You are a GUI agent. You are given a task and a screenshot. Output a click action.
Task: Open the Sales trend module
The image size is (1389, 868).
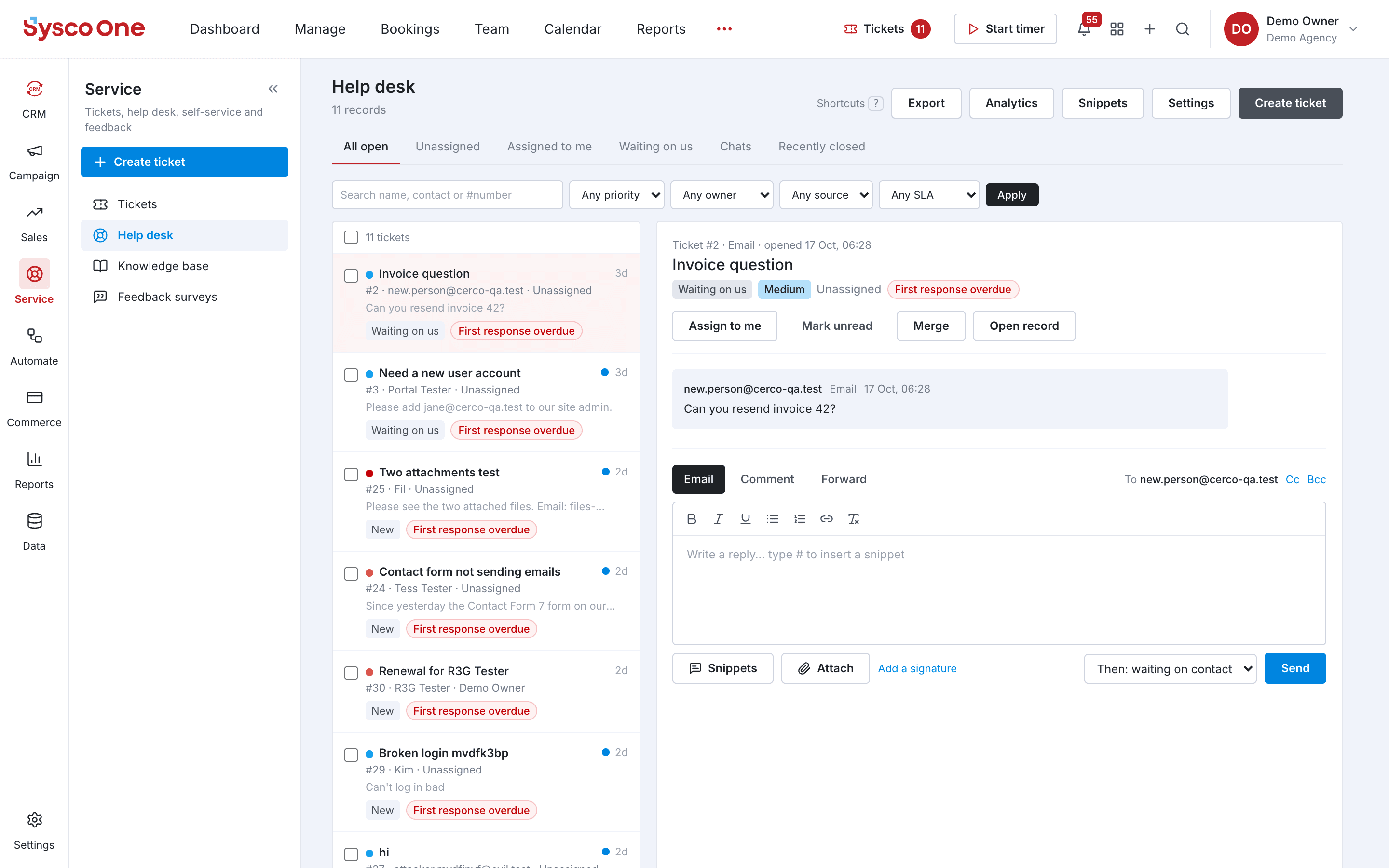[34, 223]
